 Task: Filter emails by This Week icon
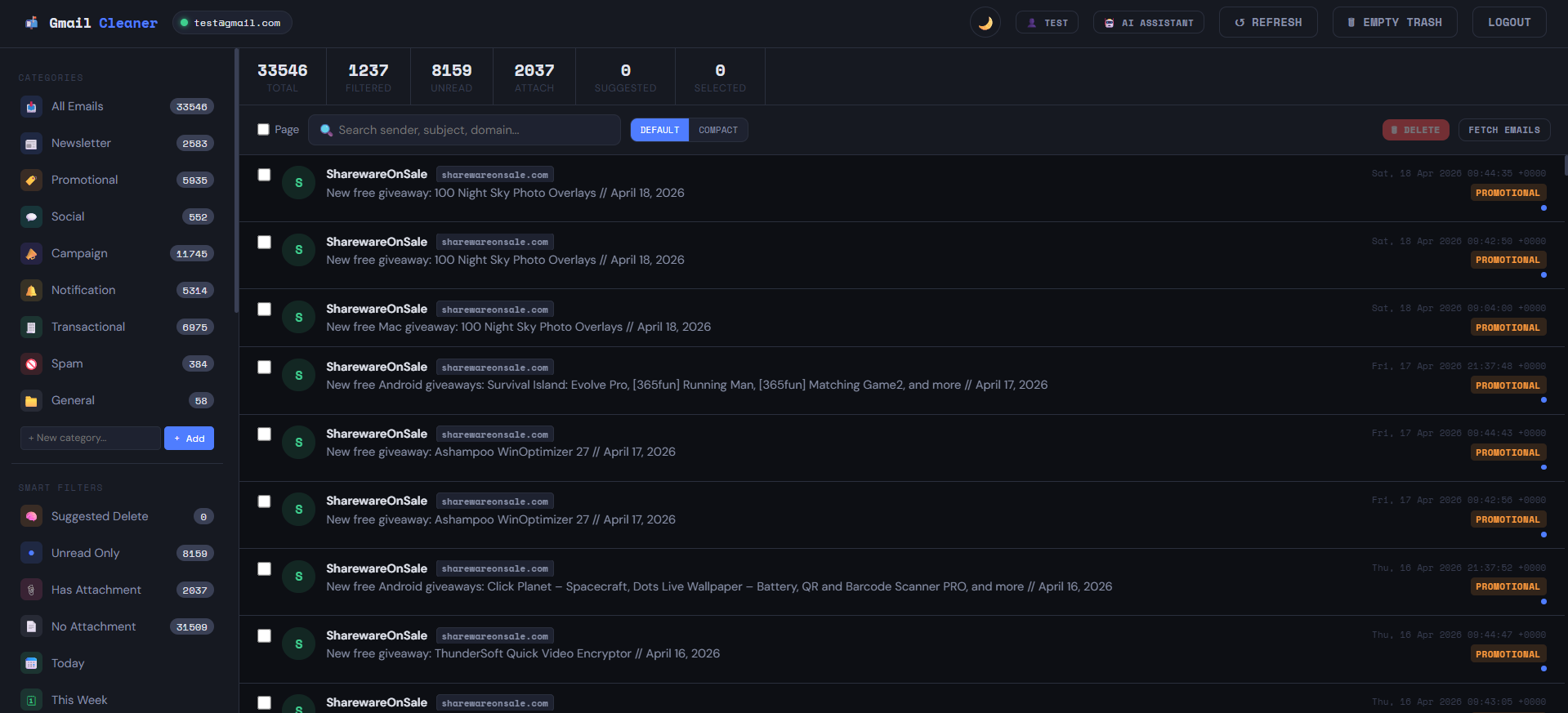pyautogui.click(x=31, y=701)
